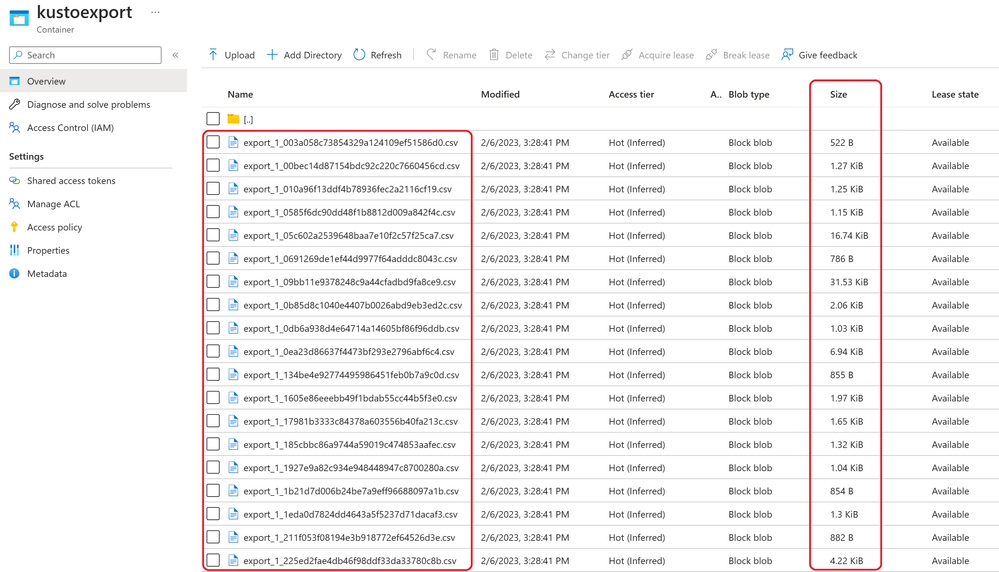
Task: Open Access Control (IAM)
Action: pos(70,127)
